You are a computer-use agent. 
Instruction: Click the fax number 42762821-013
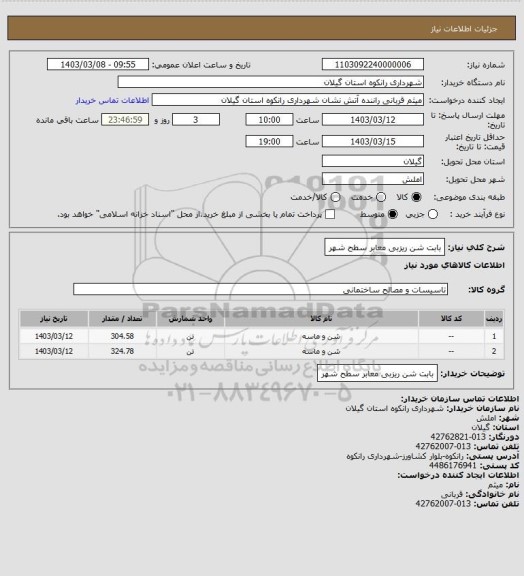coord(458,437)
